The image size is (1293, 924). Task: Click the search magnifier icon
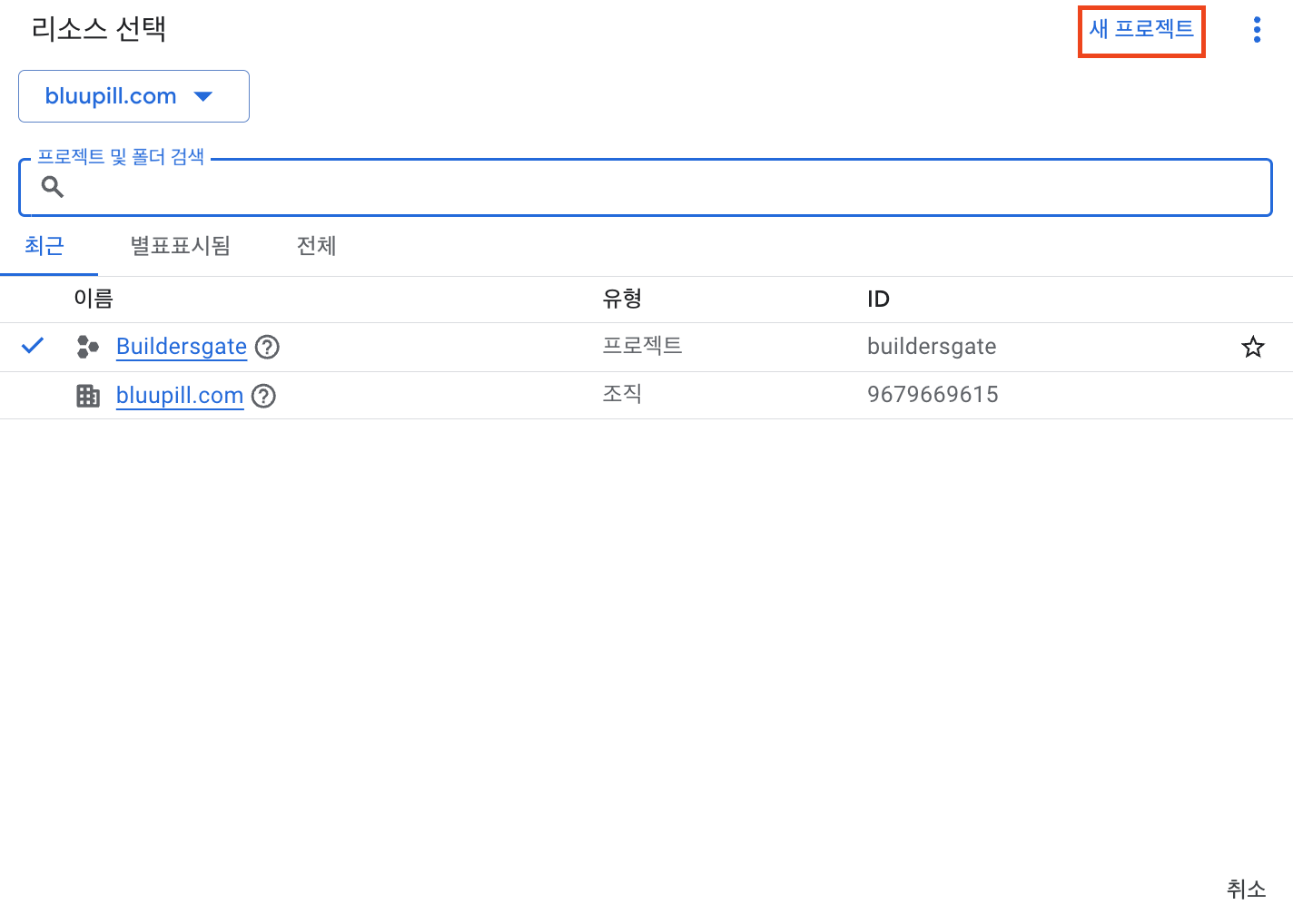[52, 186]
